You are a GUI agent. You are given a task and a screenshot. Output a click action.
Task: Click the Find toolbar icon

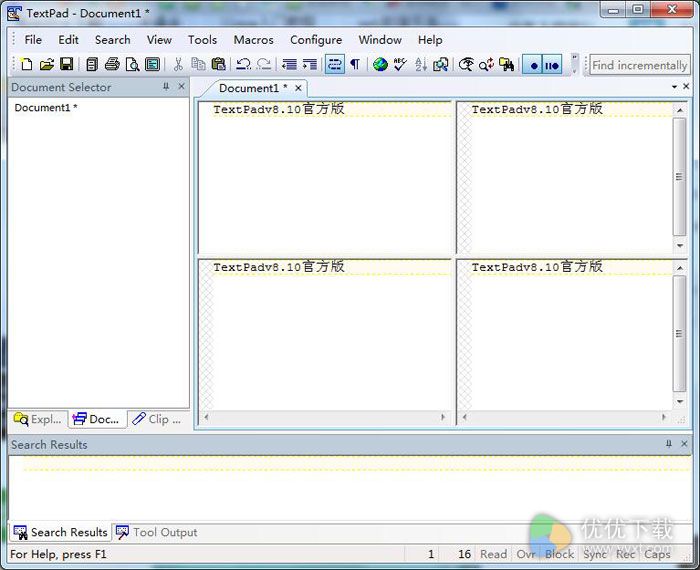[x=467, y=65]
